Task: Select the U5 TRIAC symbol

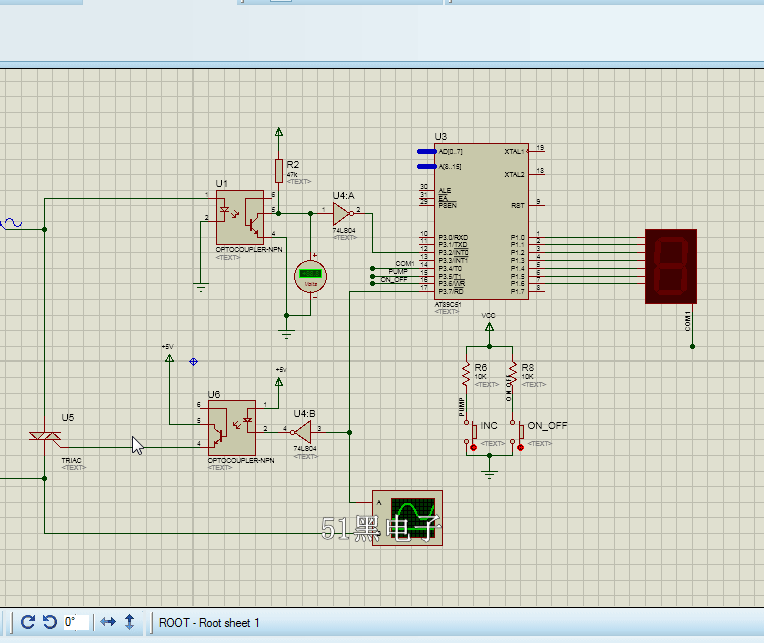Action: point(45,436)
